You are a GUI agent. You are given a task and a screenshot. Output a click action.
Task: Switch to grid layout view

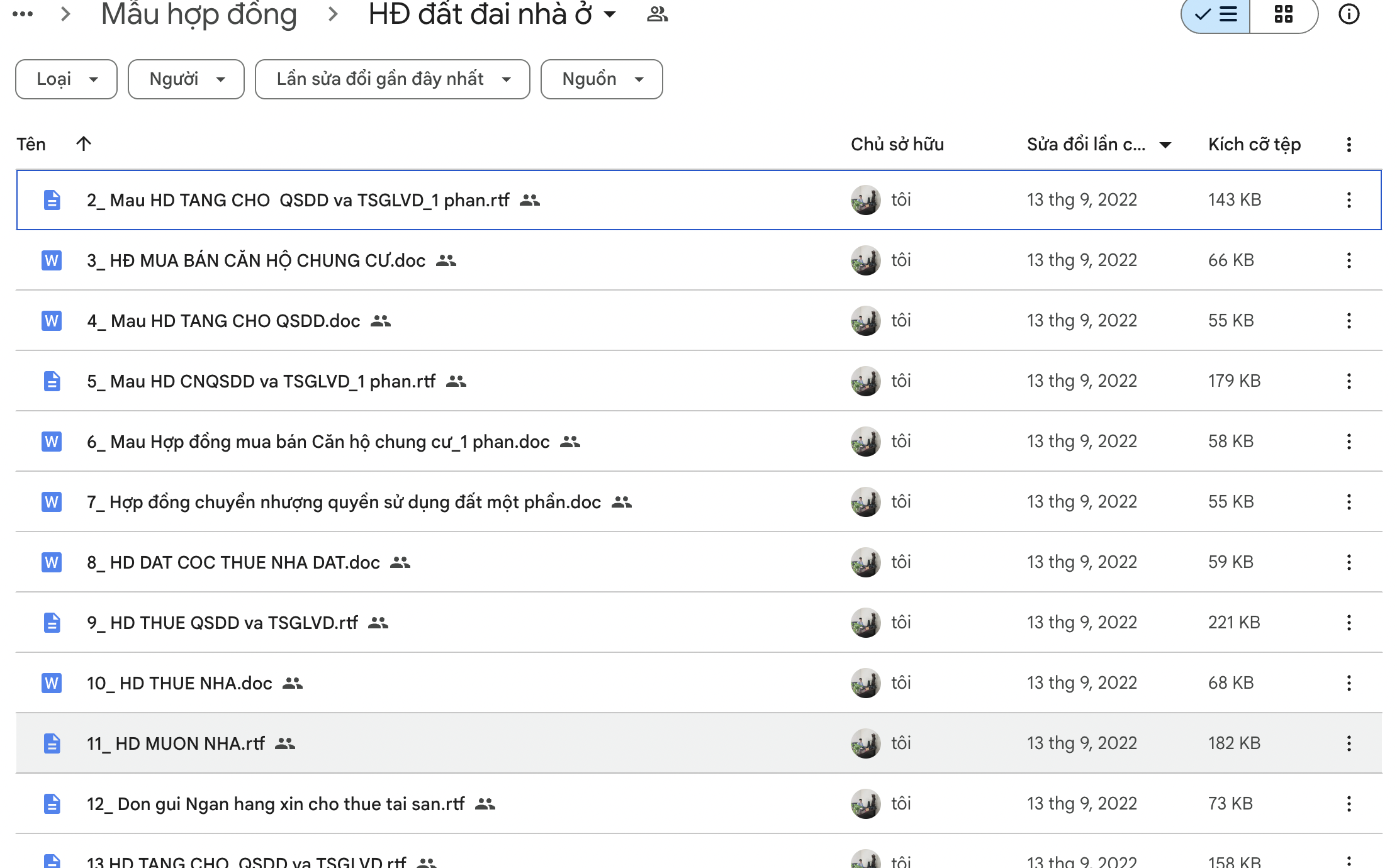click(x=1283, y=14)
